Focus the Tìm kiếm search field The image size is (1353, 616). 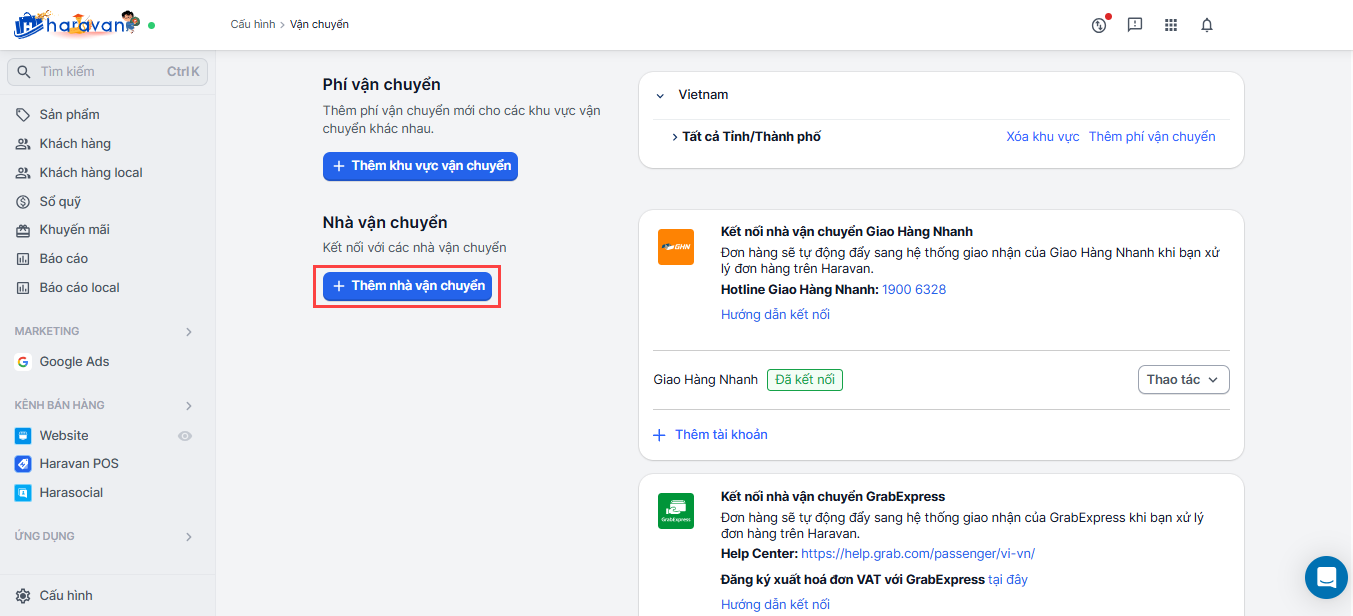[x=107, y=72]
